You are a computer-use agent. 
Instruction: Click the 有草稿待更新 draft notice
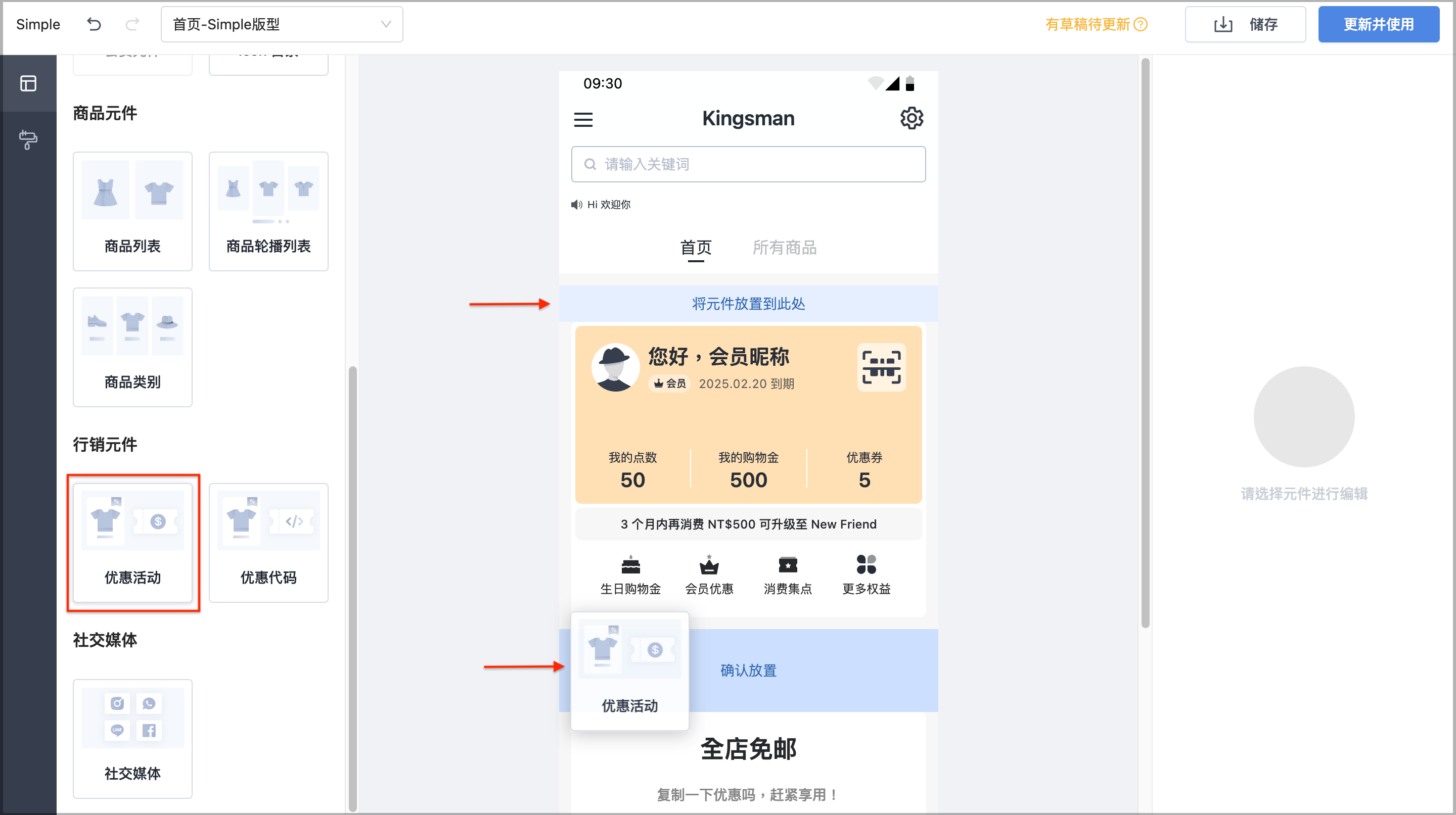pos(1087,24)
